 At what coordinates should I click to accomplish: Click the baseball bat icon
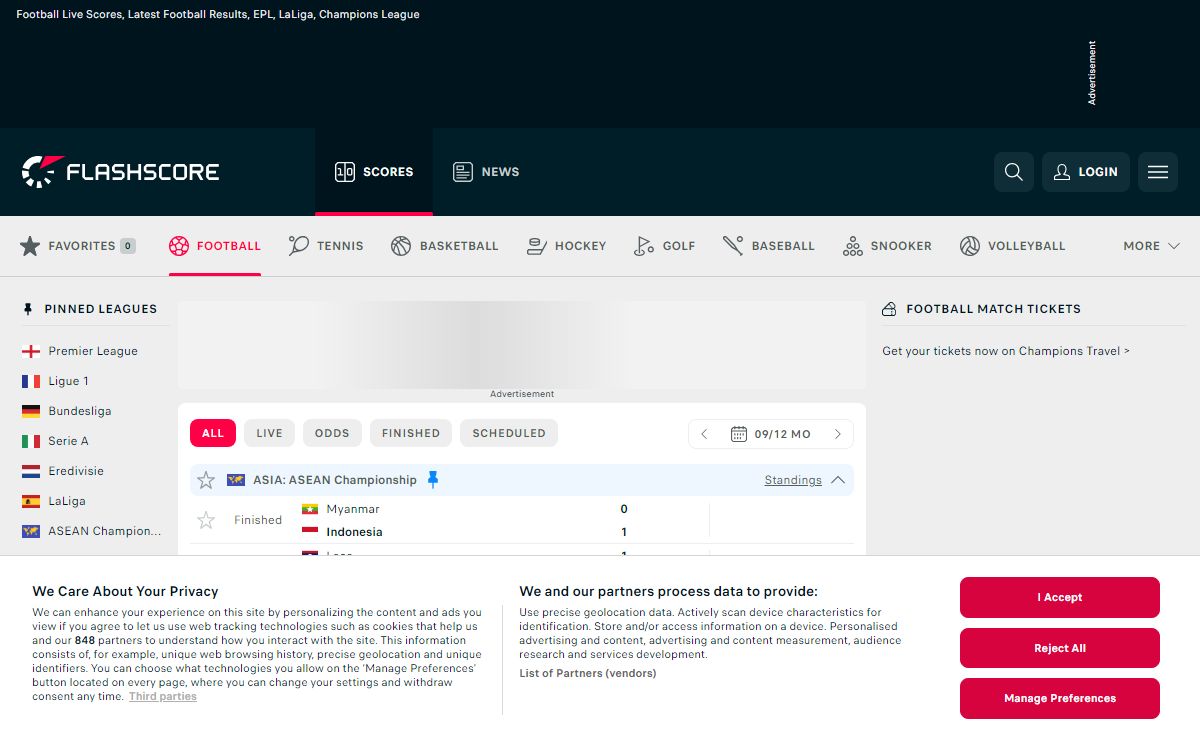click(x=733, y=246)
